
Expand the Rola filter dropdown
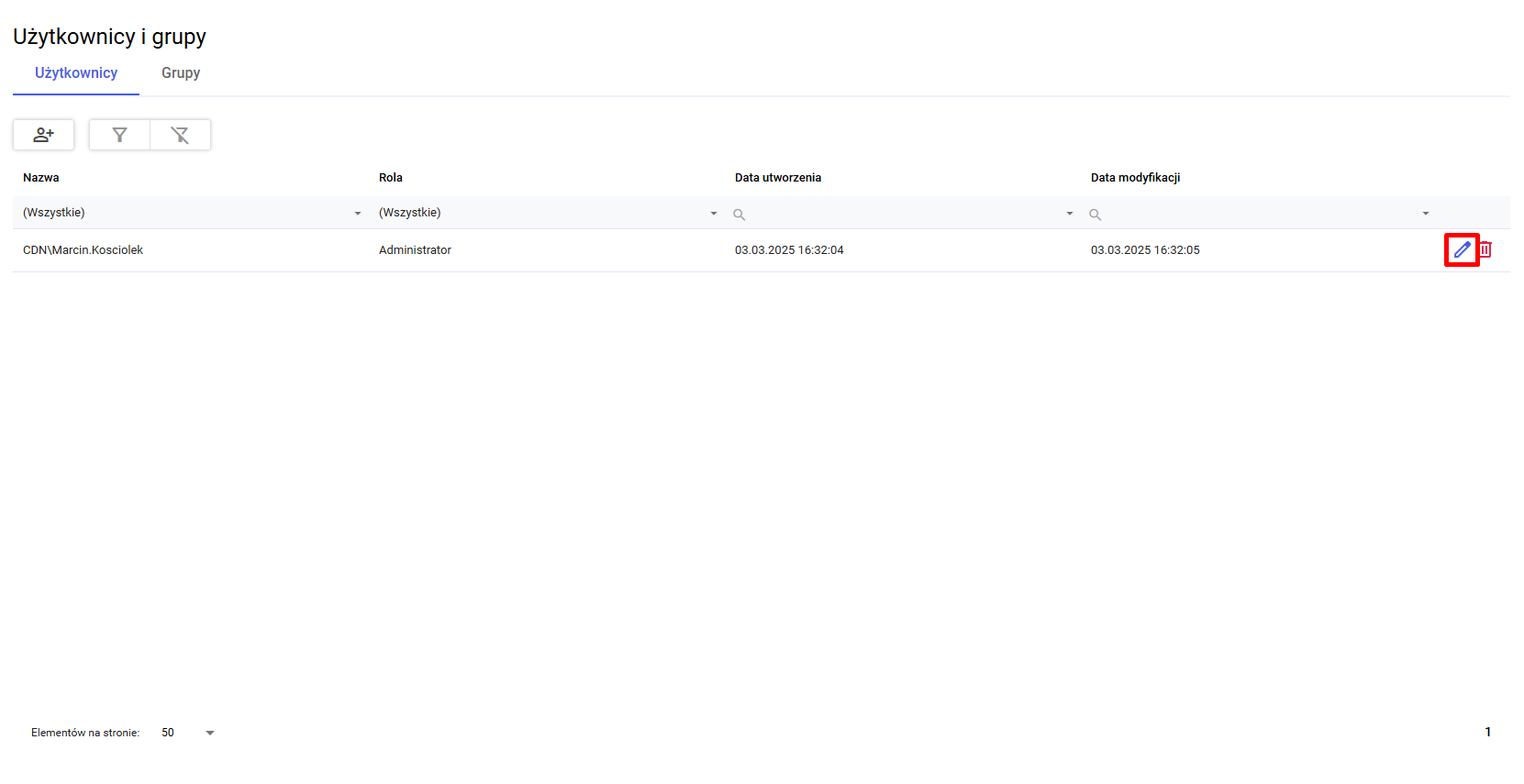714,214
